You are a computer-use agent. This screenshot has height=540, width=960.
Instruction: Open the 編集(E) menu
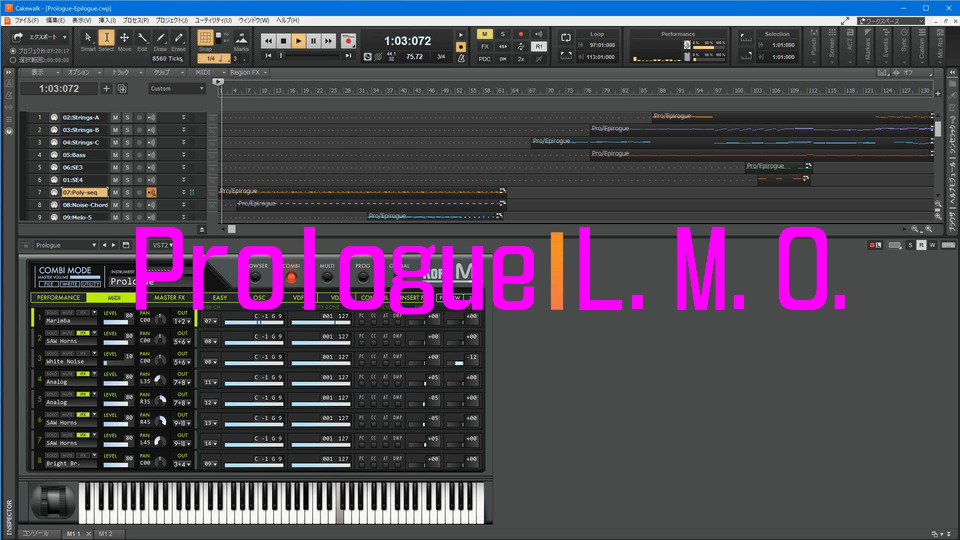pos(55,21)
